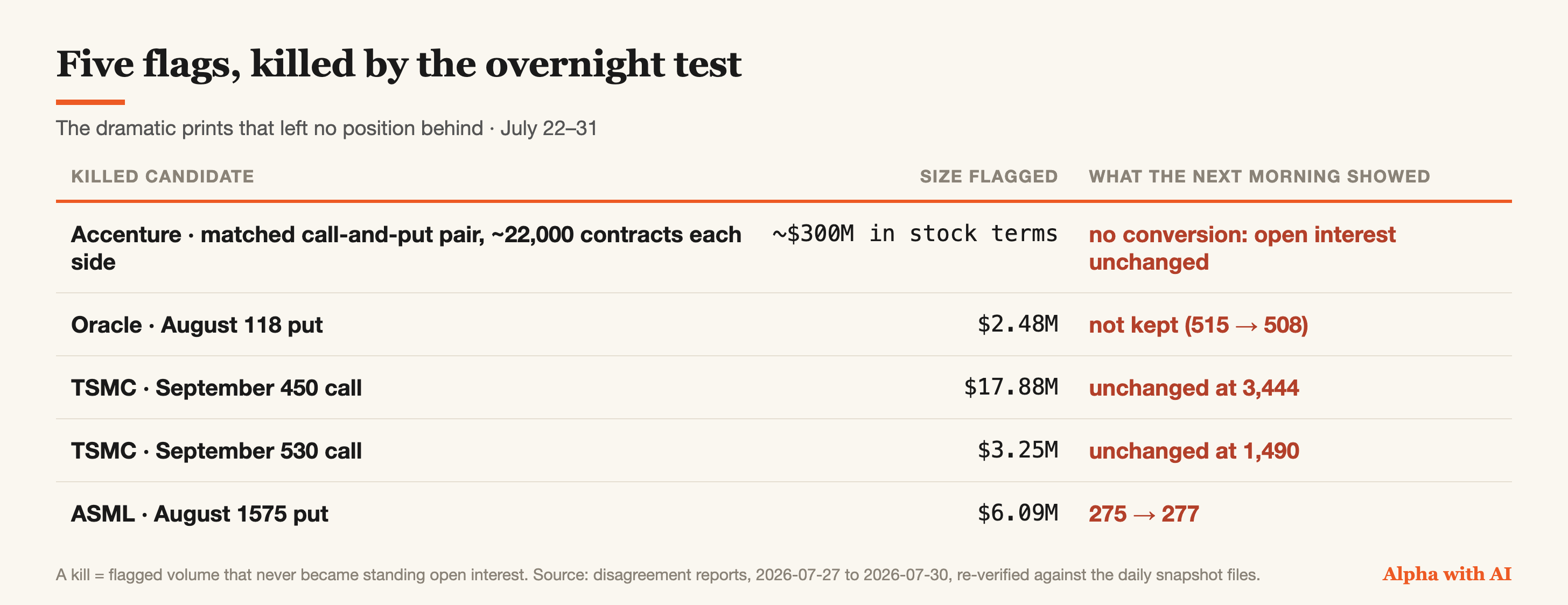Select the Oracle August 118 put row
The width and height of the screenshot is (1568, 605).
pyautogui.click(x=784, y=325)
